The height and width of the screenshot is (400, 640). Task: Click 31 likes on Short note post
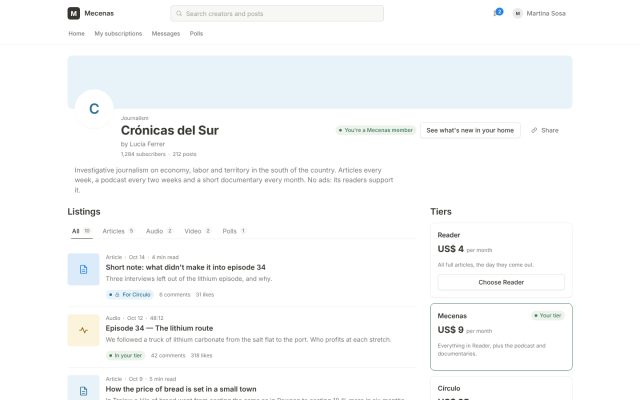pos(205,295)
